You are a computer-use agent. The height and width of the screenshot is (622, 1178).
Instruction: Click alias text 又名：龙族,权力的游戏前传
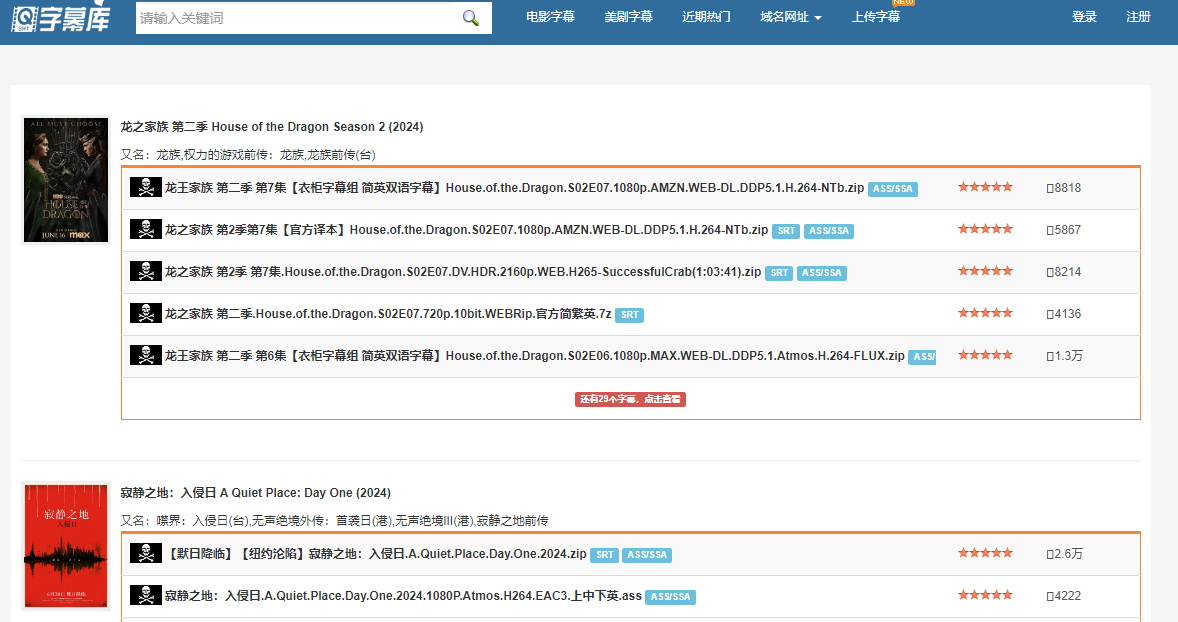tap(248, 155)
